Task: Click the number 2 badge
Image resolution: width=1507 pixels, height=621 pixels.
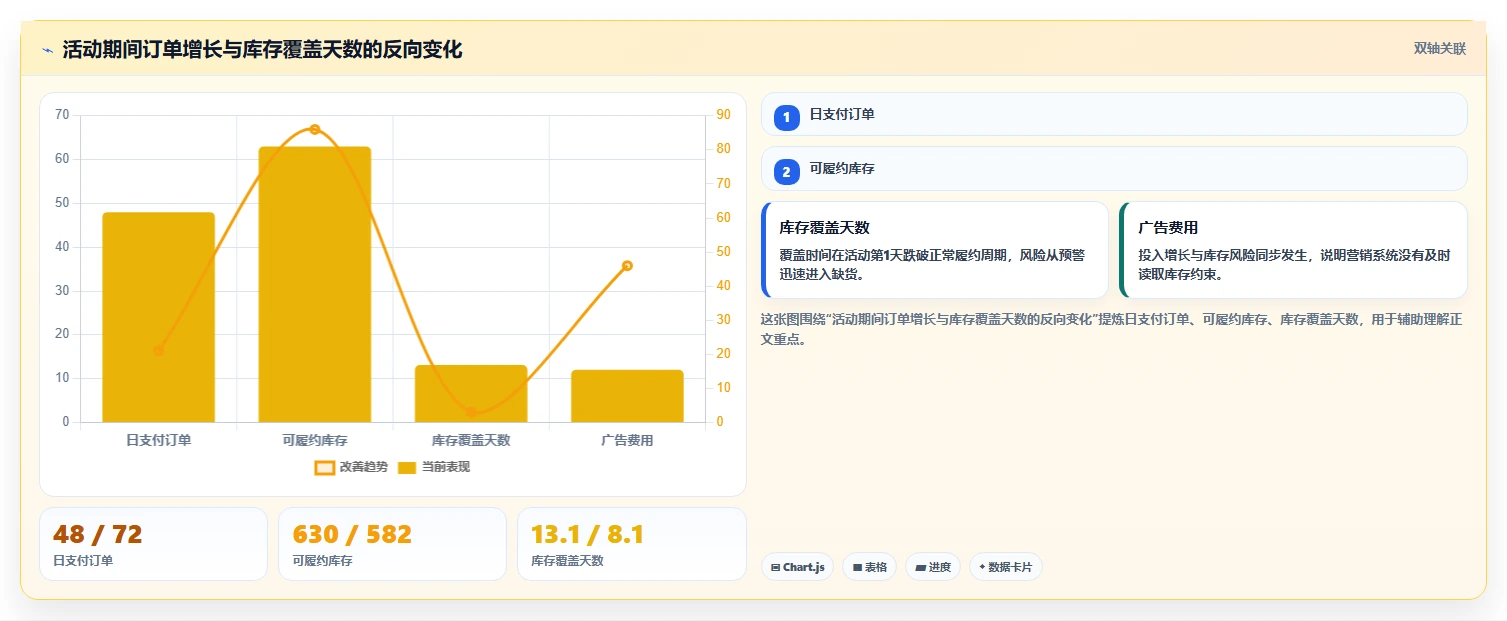Action: point(786,172)
